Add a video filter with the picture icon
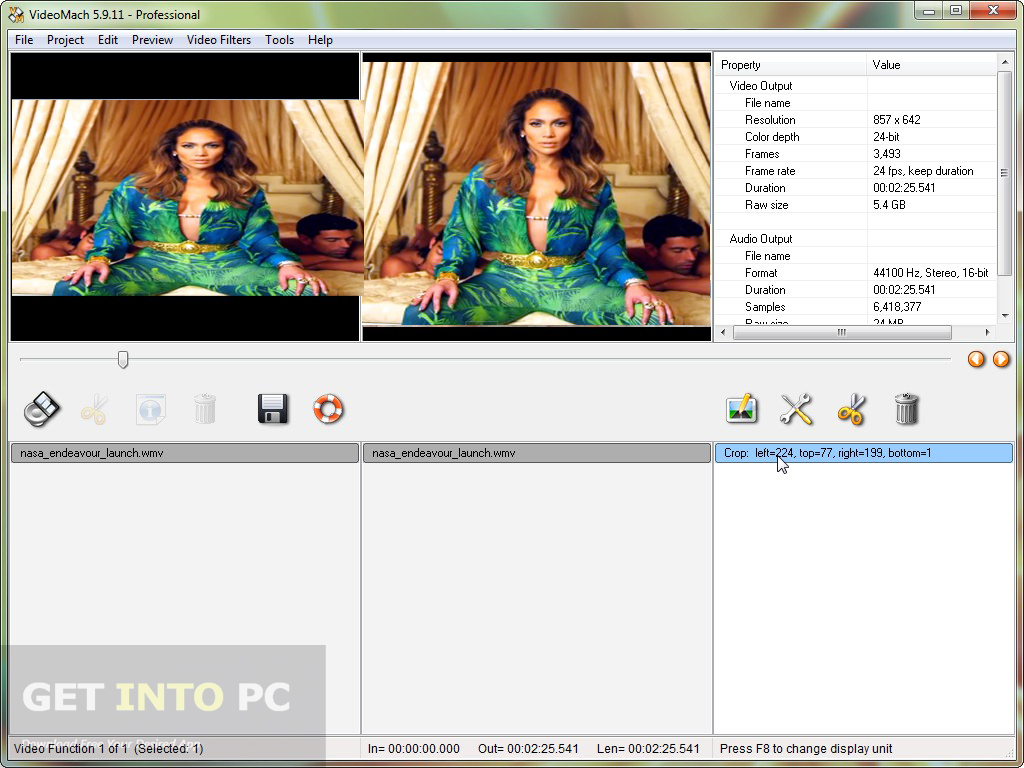This screenshot has height=768, width=1024. point(742,409)
